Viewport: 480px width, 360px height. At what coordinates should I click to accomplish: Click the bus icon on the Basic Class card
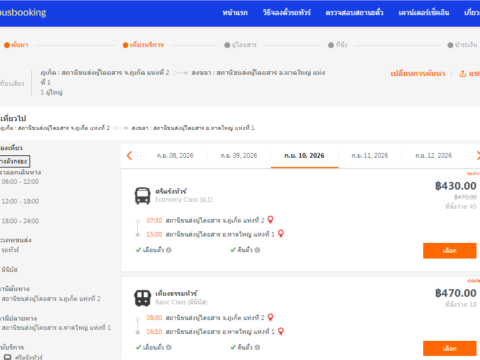[142, 298]
